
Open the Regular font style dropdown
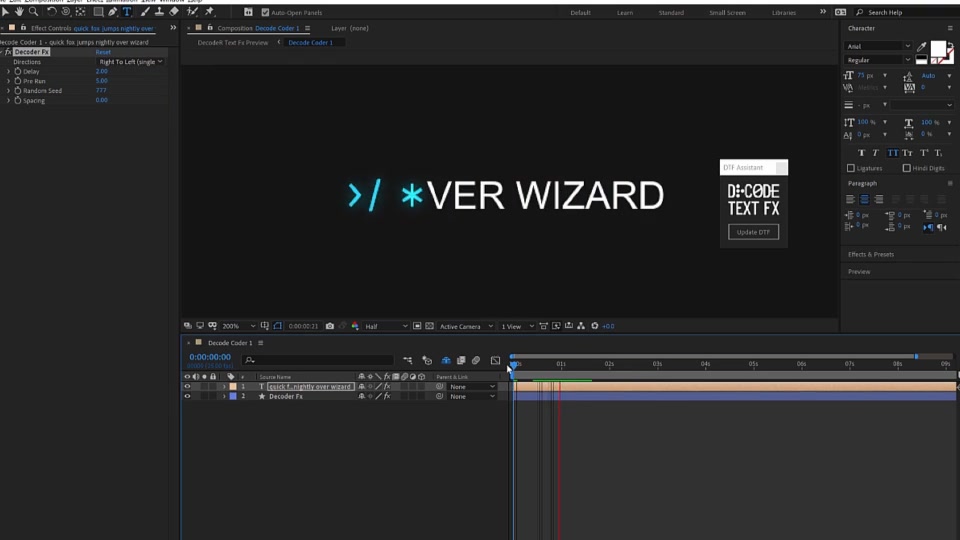click(878, 60)
